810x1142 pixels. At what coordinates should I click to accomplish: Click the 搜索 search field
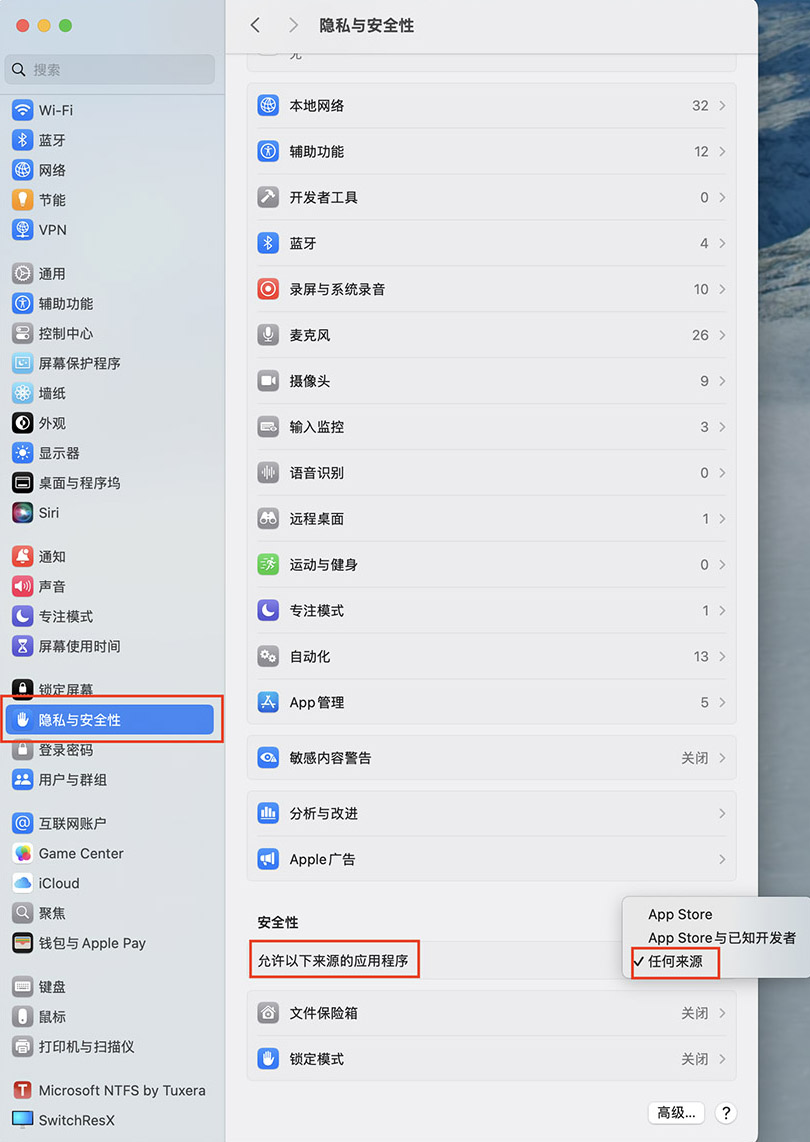[x=110, y=70]
